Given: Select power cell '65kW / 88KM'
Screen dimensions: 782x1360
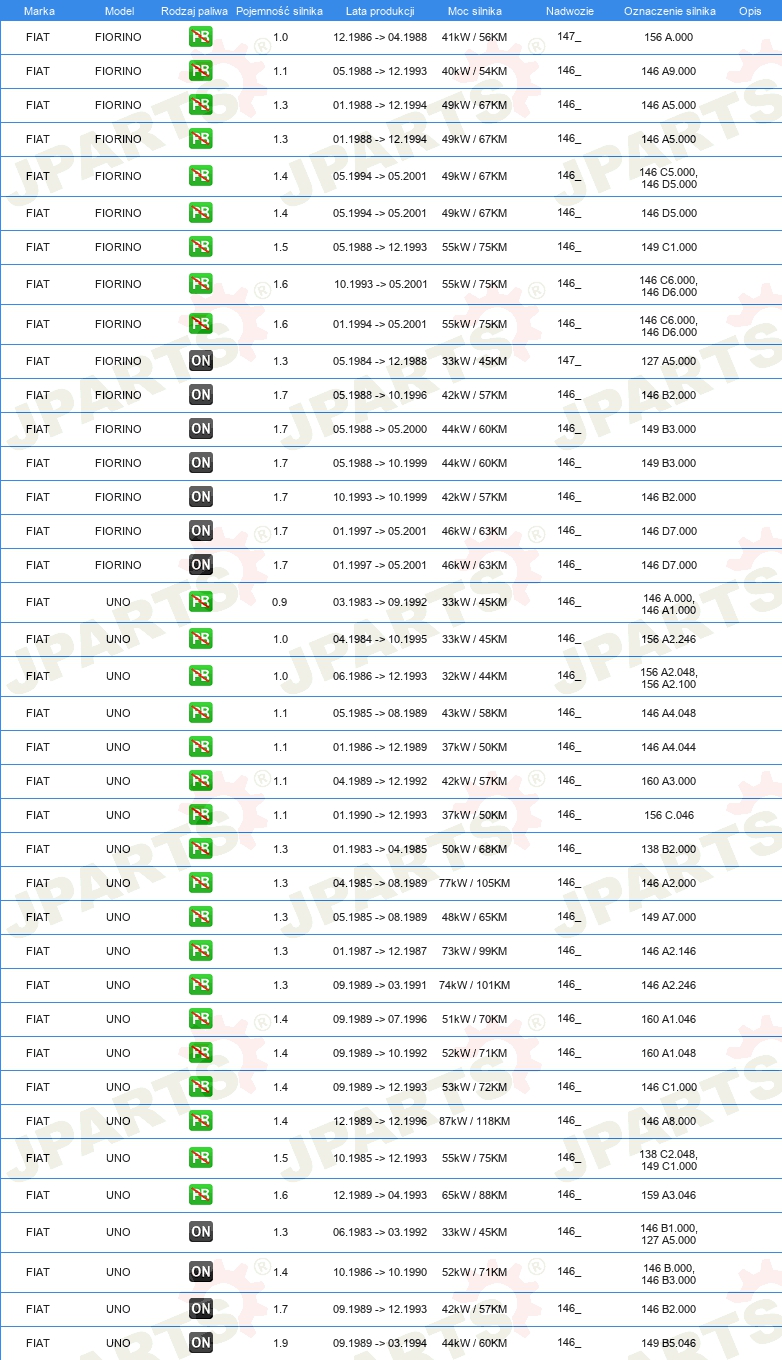Looking at the screenshot, I should pyautogui.click(x=475, y=1195).
